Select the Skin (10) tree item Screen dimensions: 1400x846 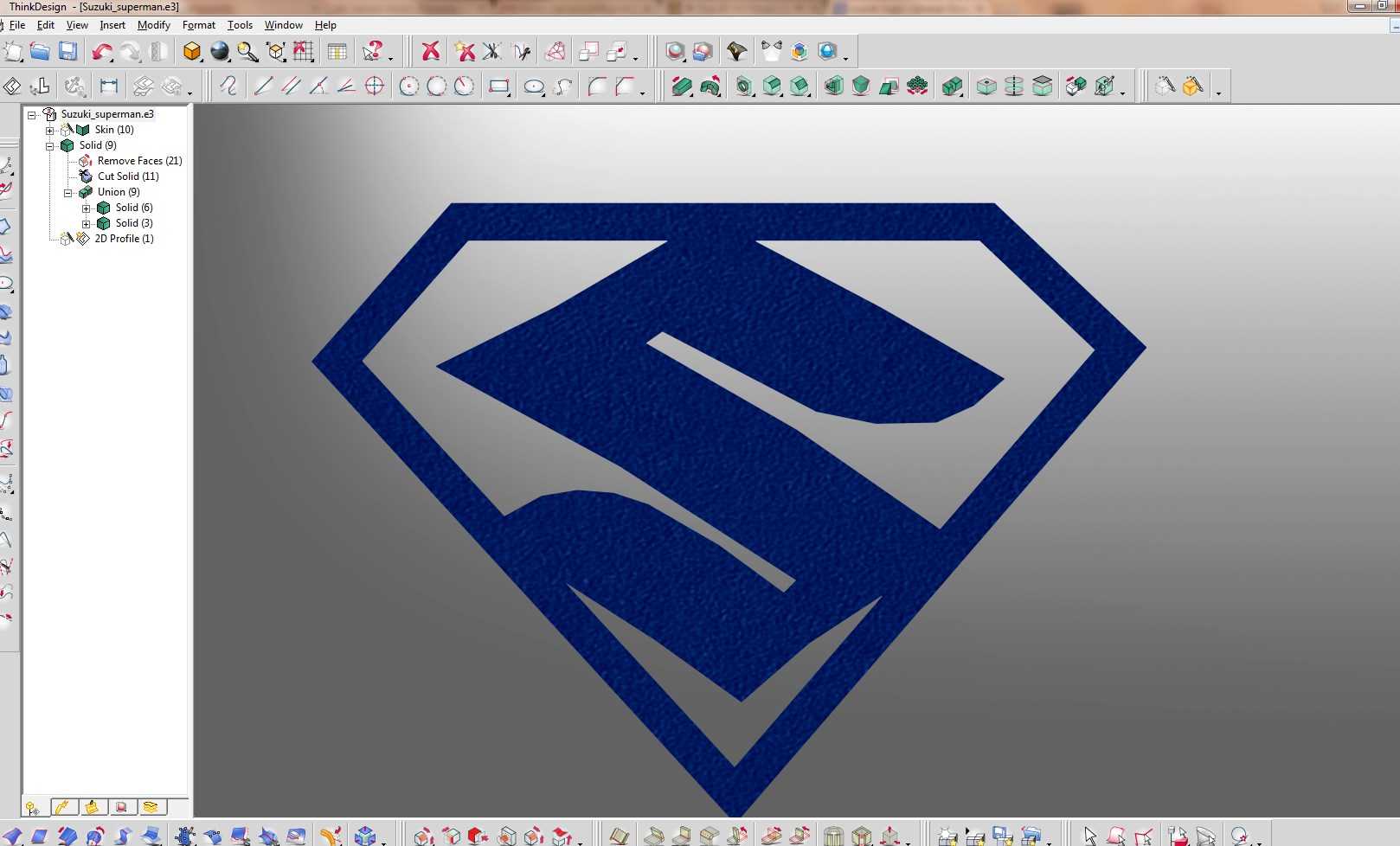[x=114, y=130]
